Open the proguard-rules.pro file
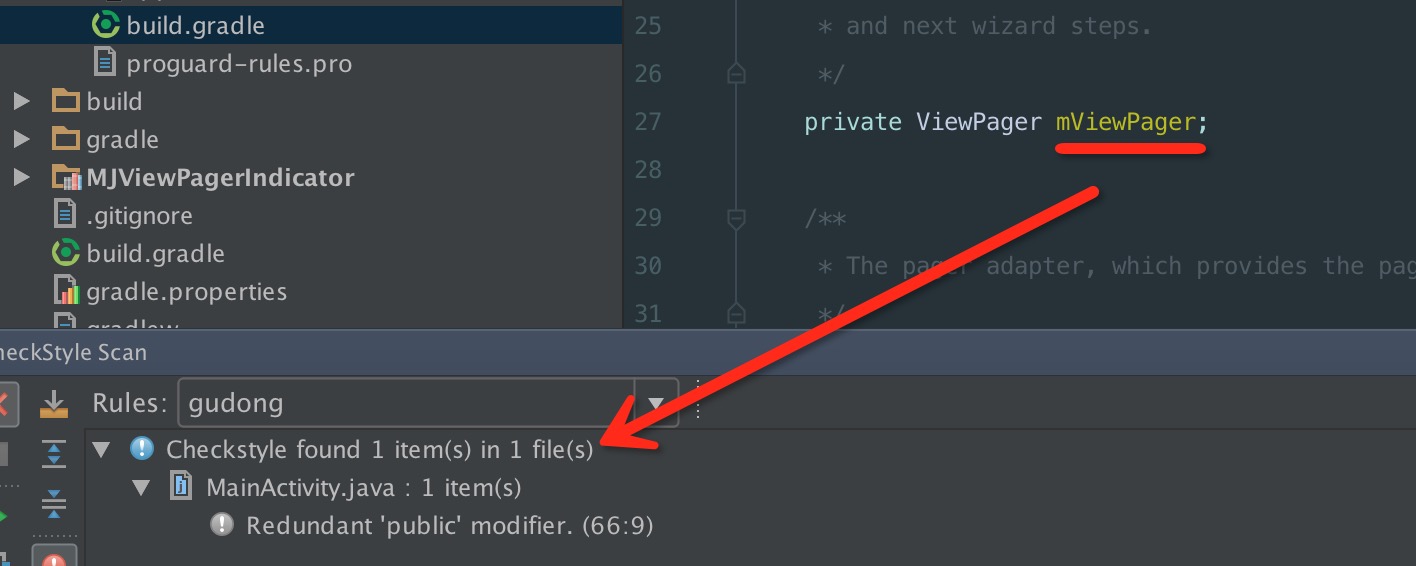The height and width of the screenshot is (566, 1416). coord(239,64)
